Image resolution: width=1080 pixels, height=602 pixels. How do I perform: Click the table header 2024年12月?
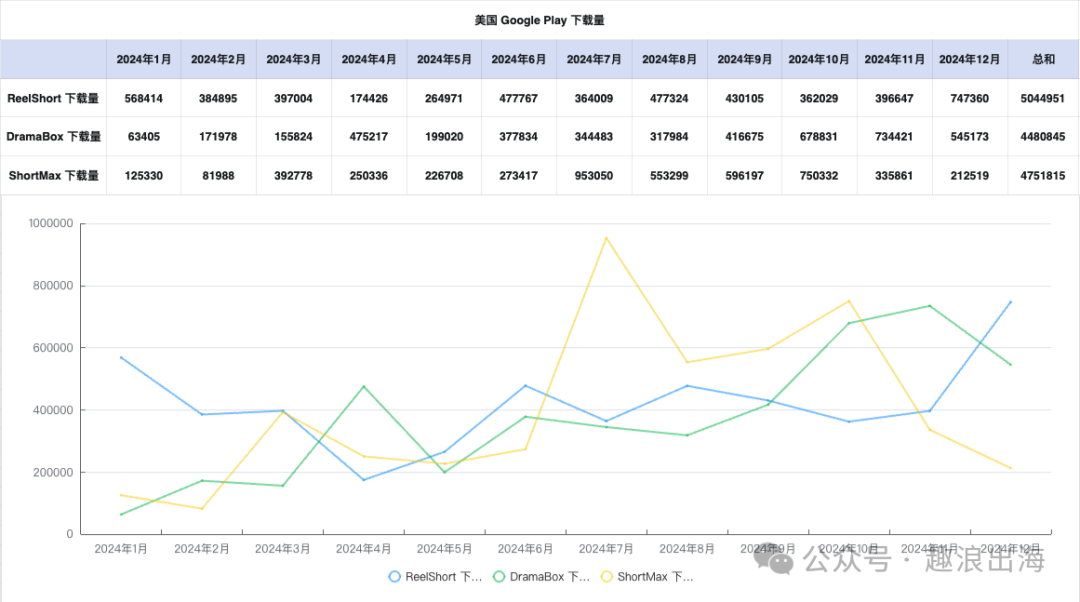click(969, 59)
